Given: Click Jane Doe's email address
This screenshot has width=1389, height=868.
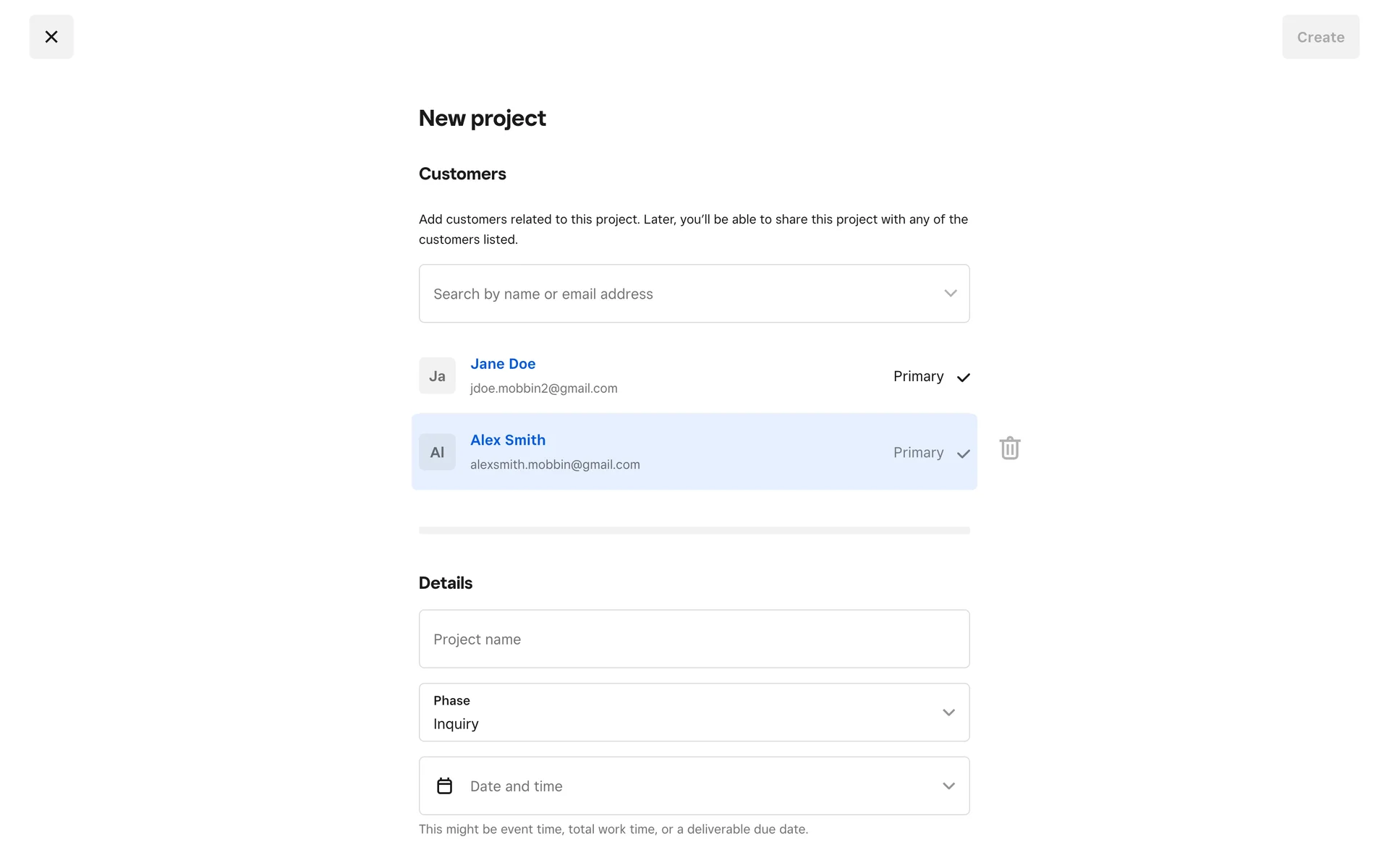Looking at the screenshot, I should point(543,388).
